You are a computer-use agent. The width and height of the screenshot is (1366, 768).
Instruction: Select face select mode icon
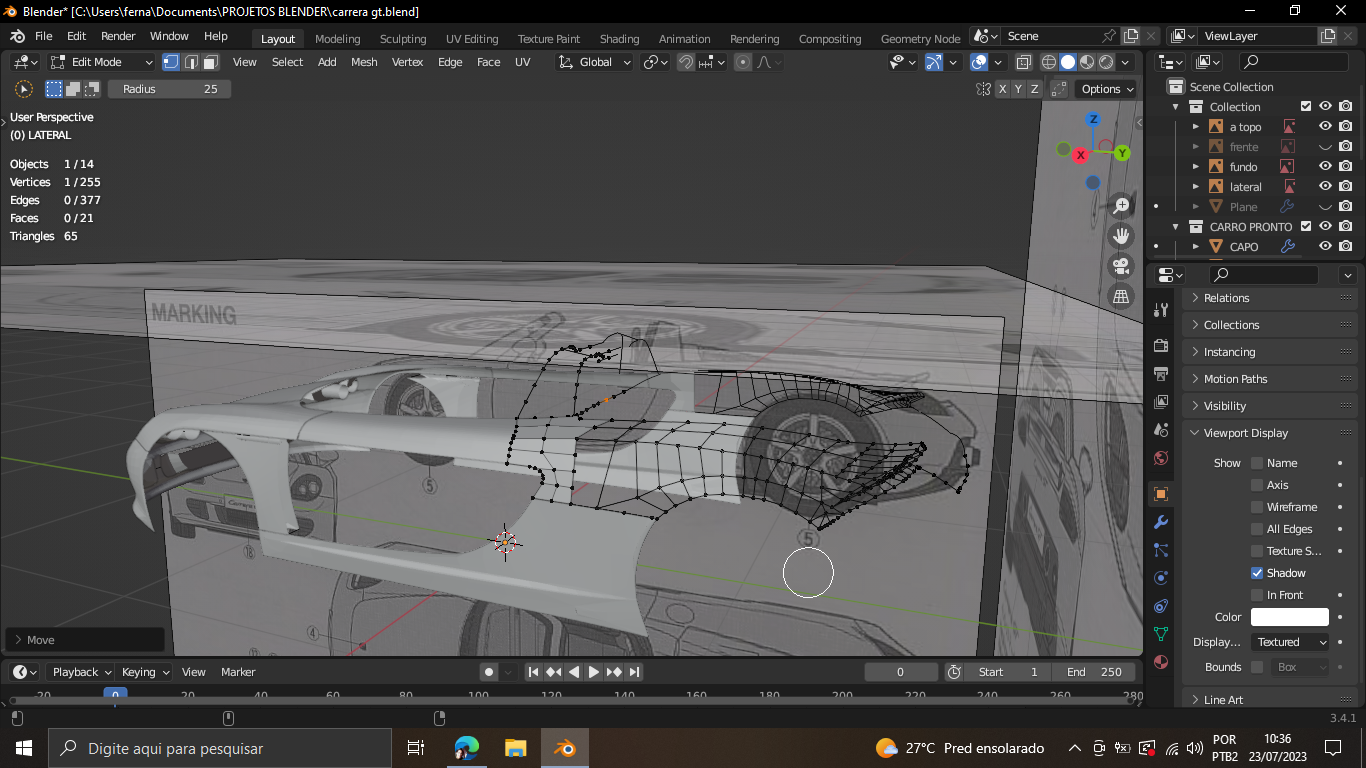point(210,62)
